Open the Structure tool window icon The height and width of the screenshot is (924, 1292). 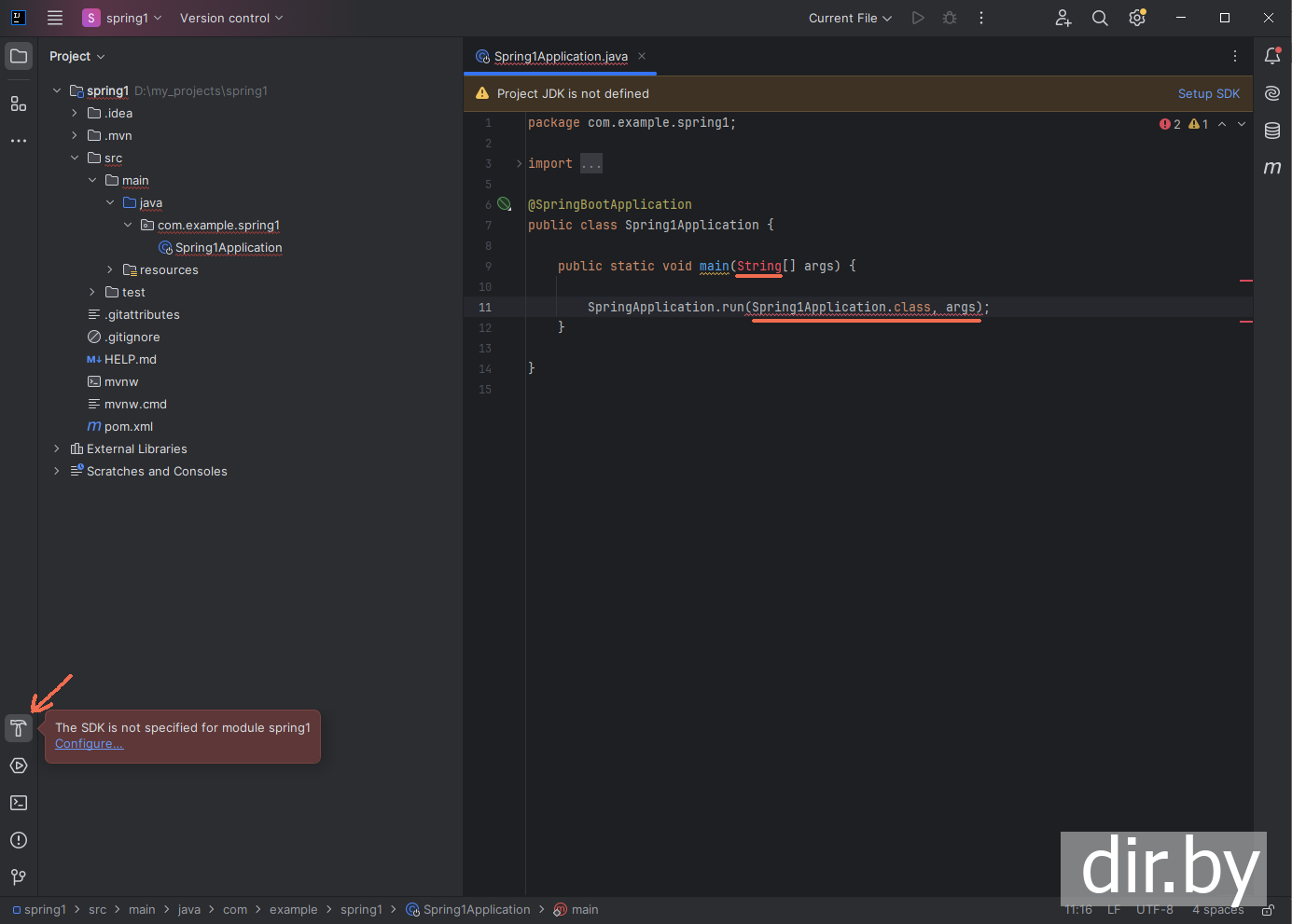point(19,103)
